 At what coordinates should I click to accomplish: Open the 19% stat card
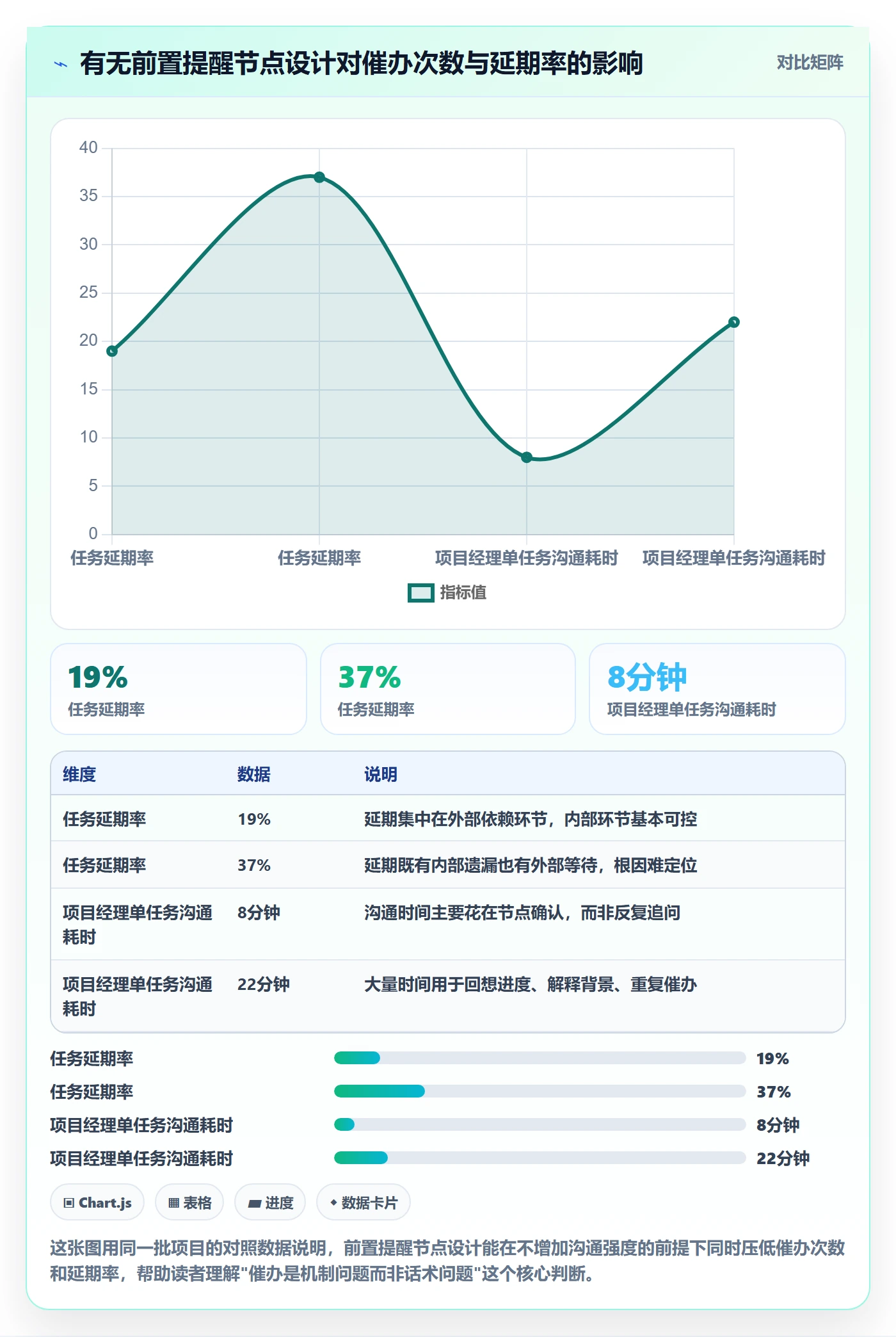(x=179, y=689)
